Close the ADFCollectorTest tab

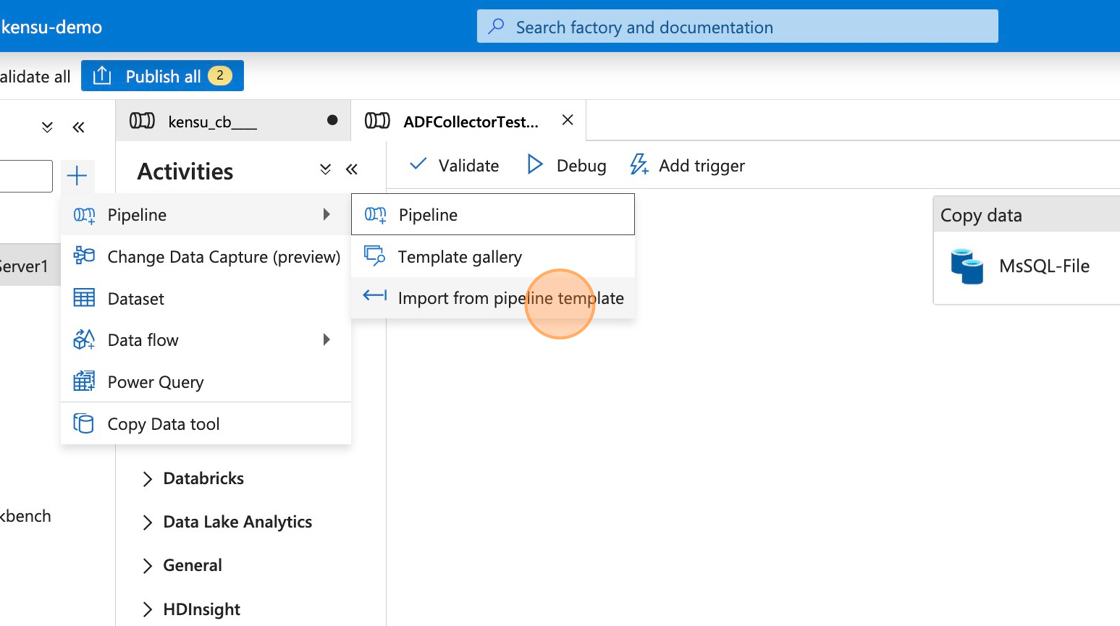pyautogui.click(x=568, y=120)
